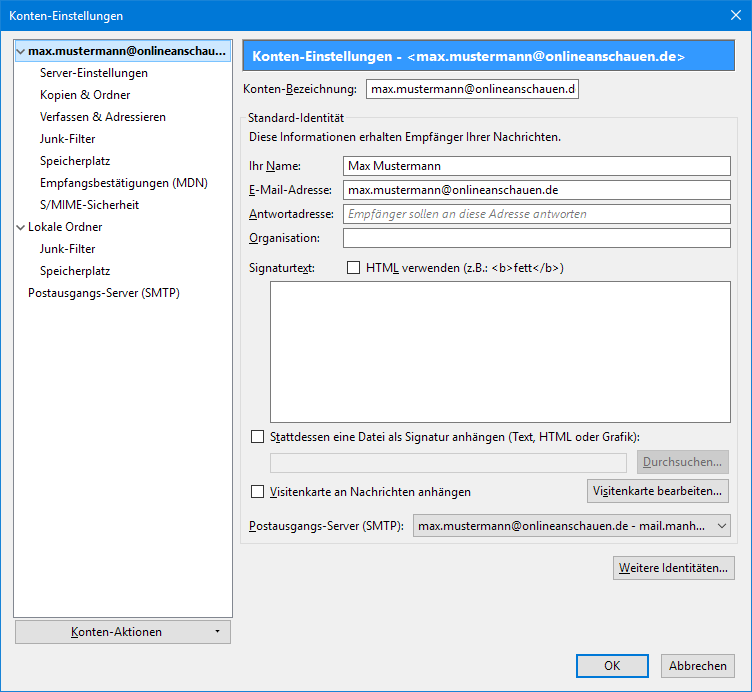Click the Weitere Identitäten button
This screenshot has width=752, height=692.
pos(674,568)
